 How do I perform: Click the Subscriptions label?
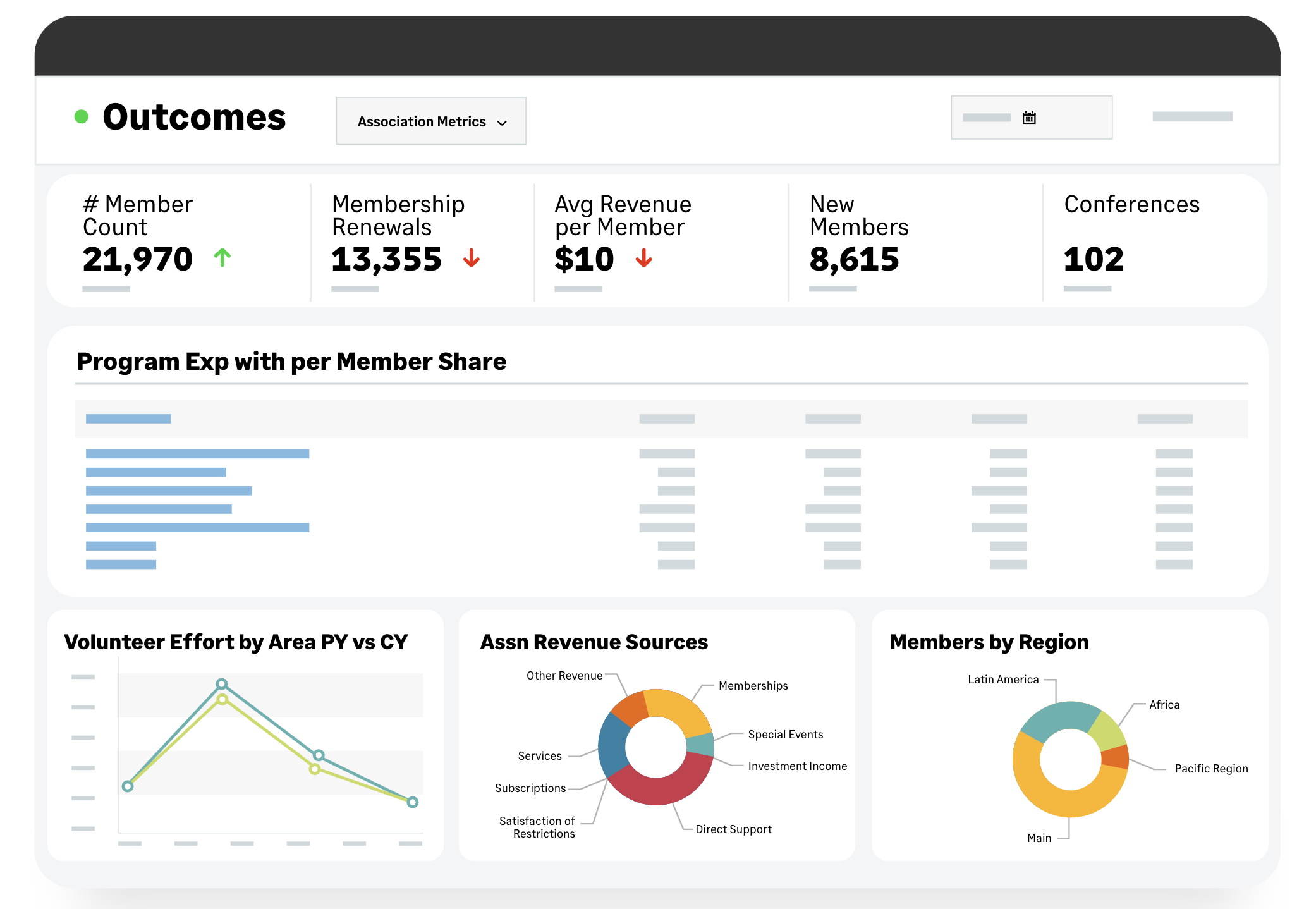(x=530, y=788)
